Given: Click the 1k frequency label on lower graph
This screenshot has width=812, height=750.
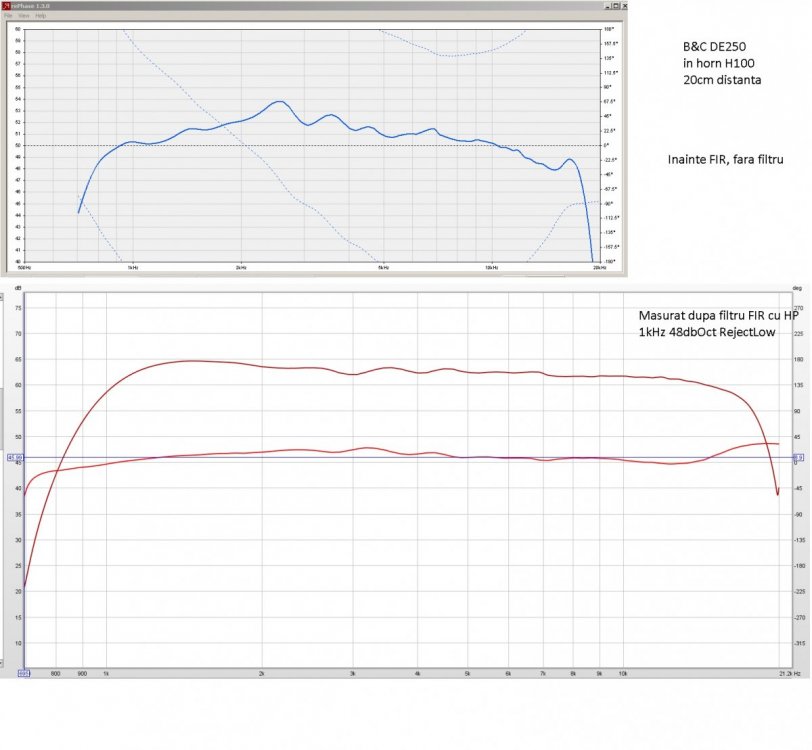Looking at the screenshot, I should (106, 674).
